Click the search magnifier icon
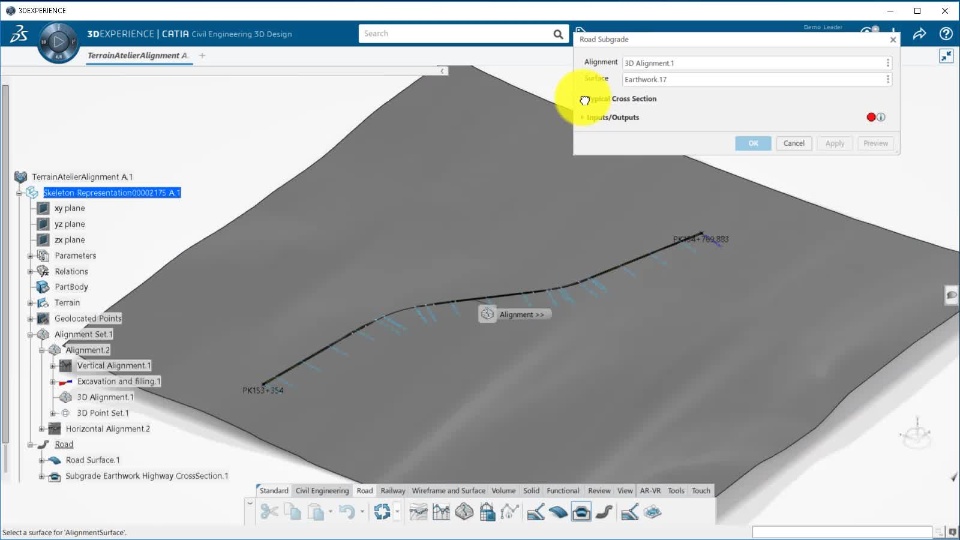Screen dimensions: 960x540 [x=558, y=34]
